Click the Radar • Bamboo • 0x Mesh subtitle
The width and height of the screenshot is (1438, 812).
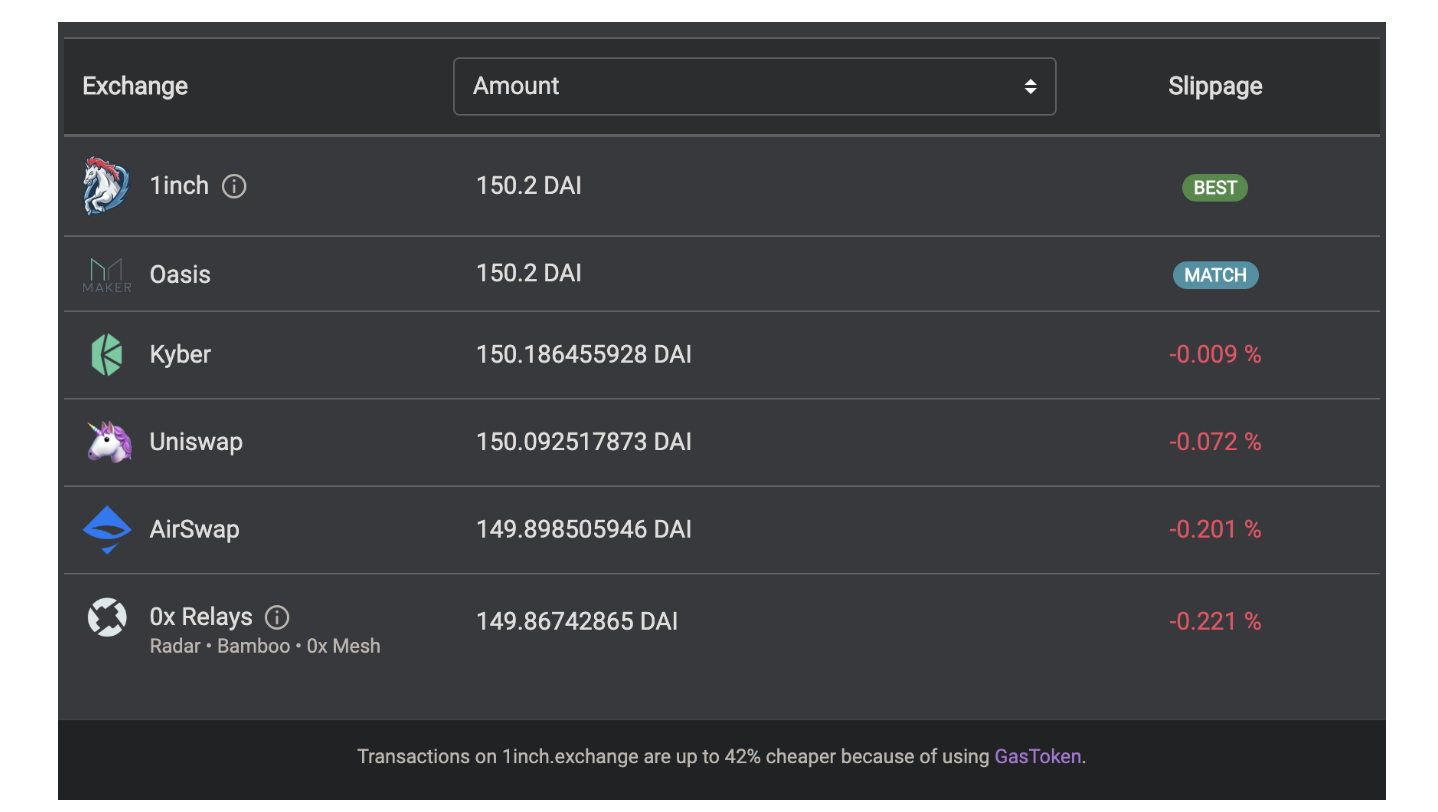[265, 646]
